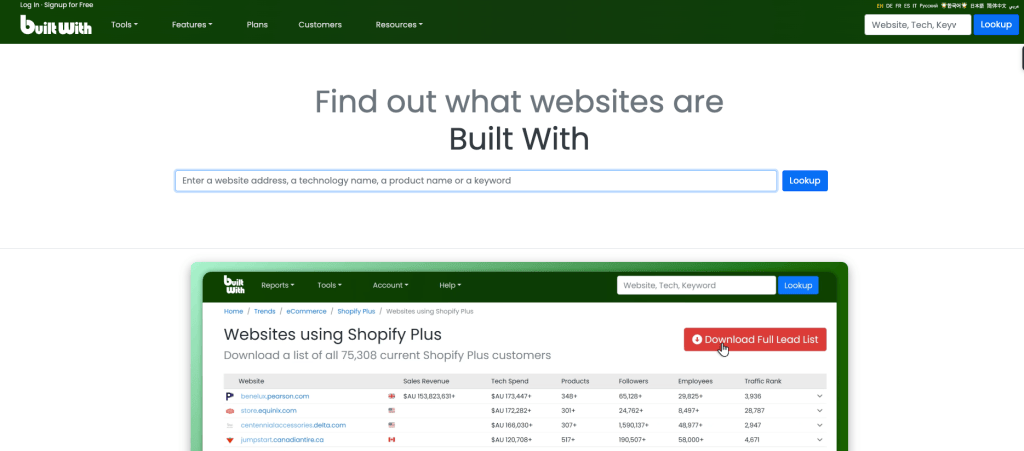1024x451 pixels.
Task: Focus the header Website, Tech, Keyword field
Action: [918, 25]
